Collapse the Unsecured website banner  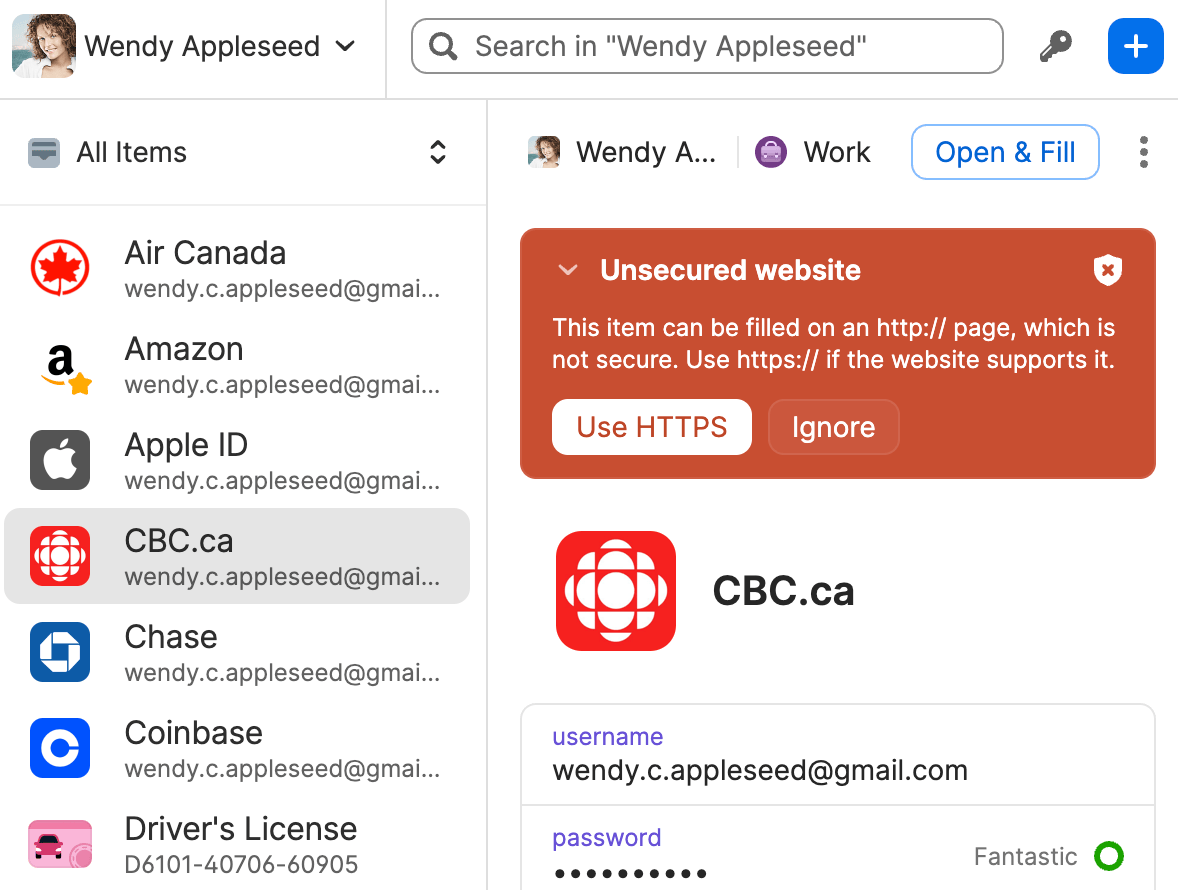pyautogui.click(x=567, y=270)
